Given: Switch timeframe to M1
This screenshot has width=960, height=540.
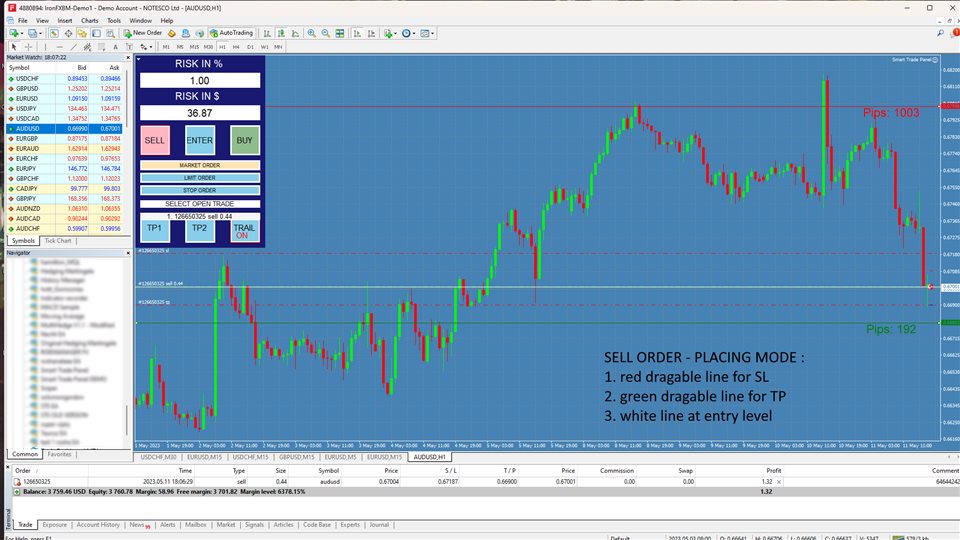Looking at the screenshot, I should 166,47.
